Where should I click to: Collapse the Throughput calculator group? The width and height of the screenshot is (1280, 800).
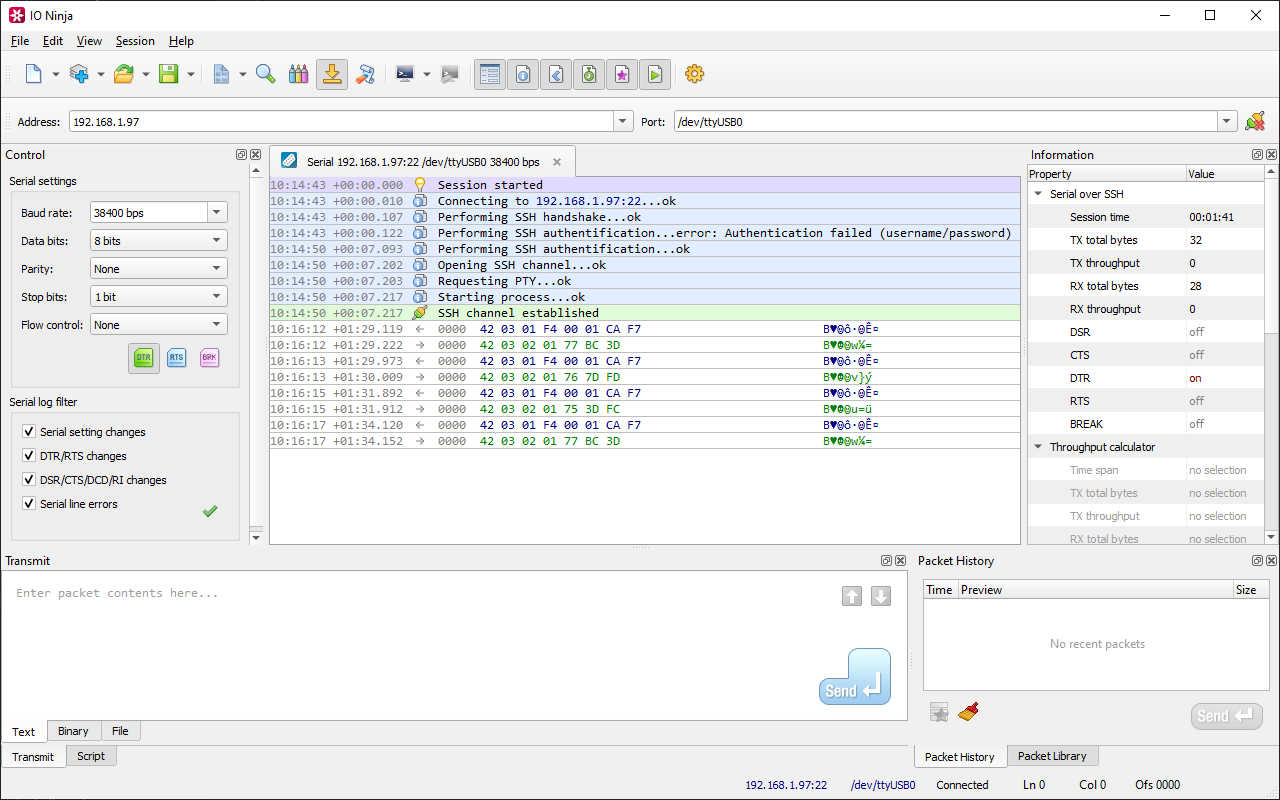click(1039, 447)
